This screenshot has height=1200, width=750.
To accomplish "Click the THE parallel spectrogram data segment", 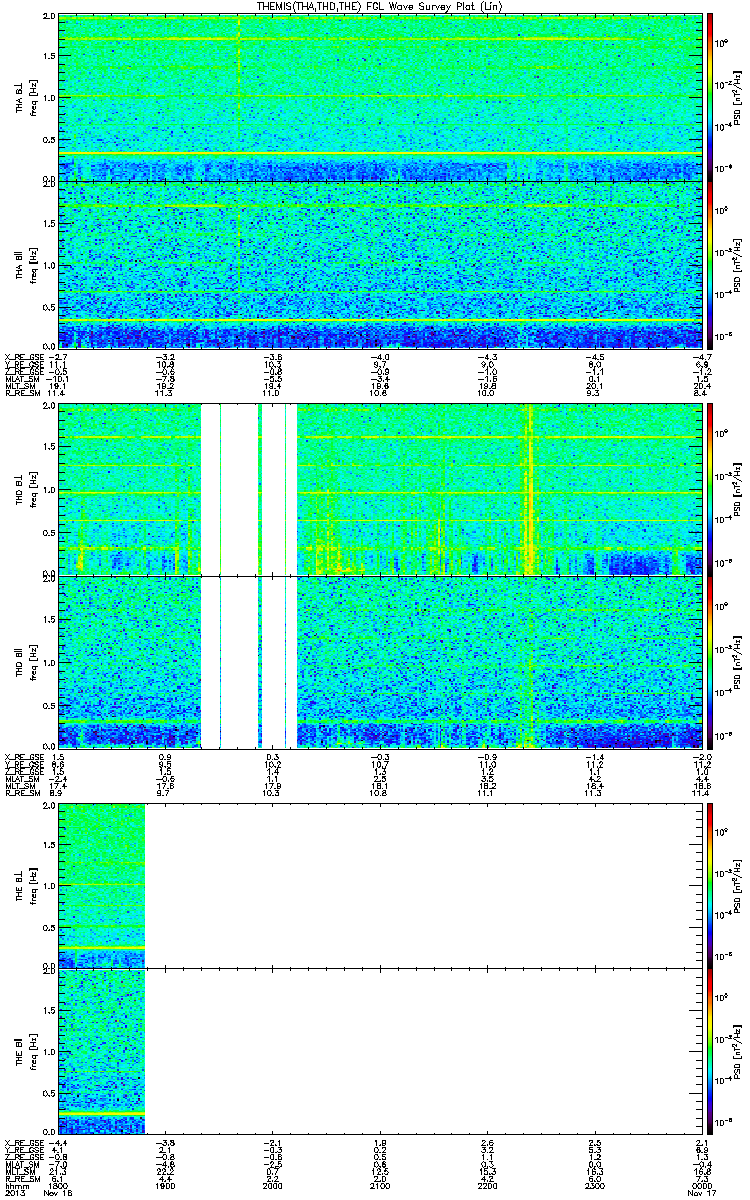I will tap(102, 1051).
